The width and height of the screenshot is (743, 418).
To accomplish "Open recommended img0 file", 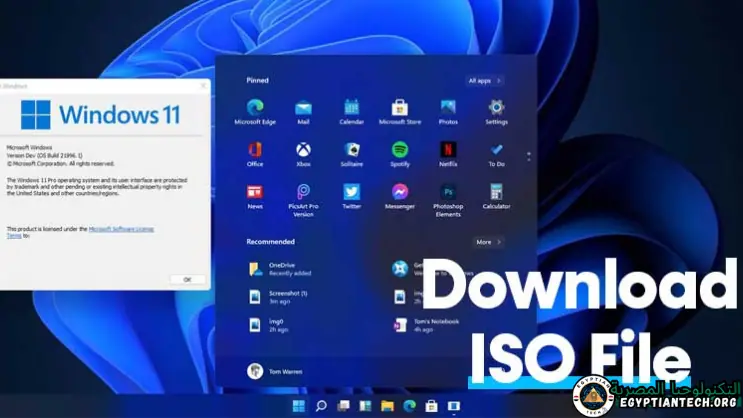I will click(x=268, y=325).
